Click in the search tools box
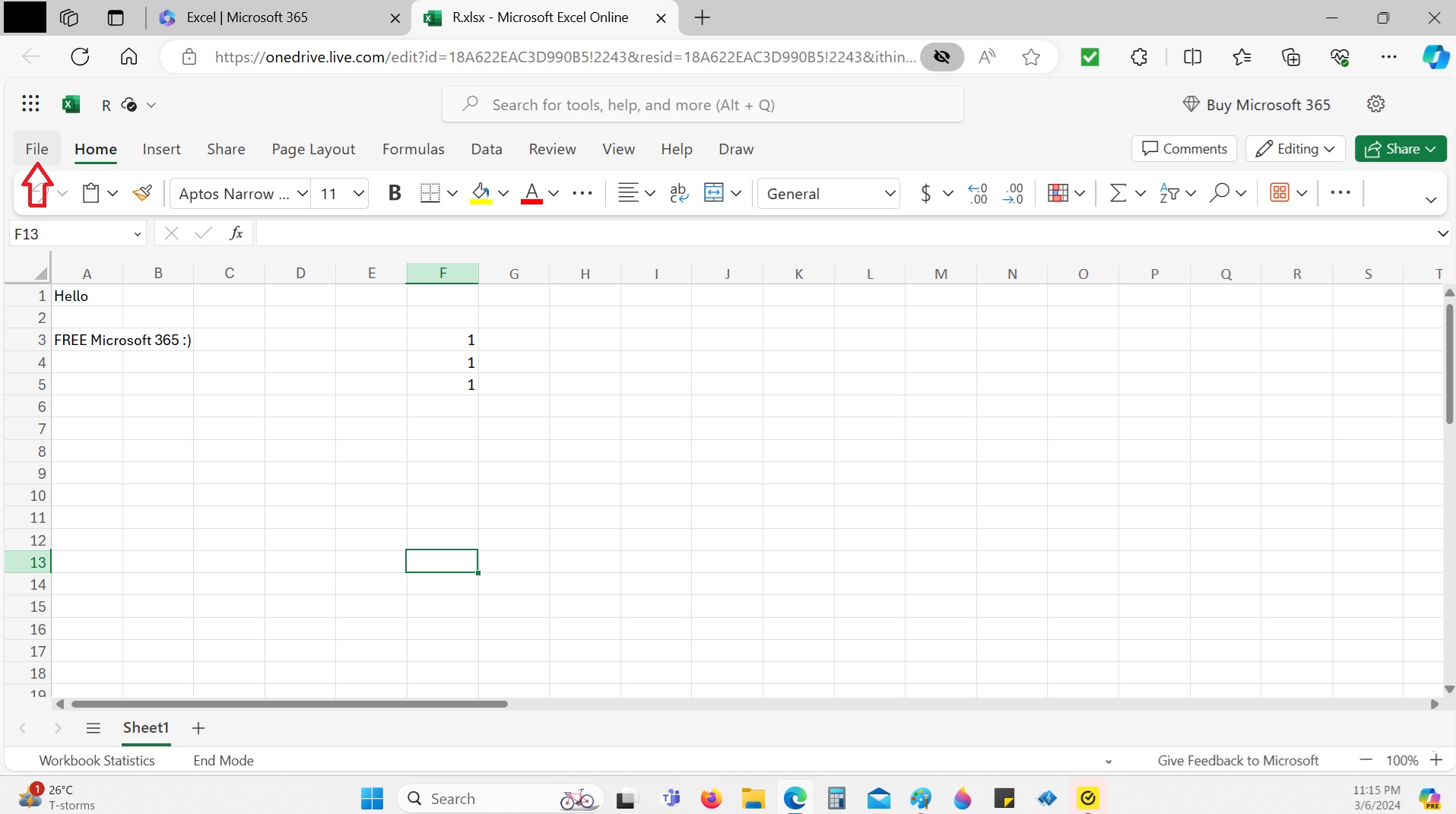This screenshot has width=1456, height=814. pos(703,105)
